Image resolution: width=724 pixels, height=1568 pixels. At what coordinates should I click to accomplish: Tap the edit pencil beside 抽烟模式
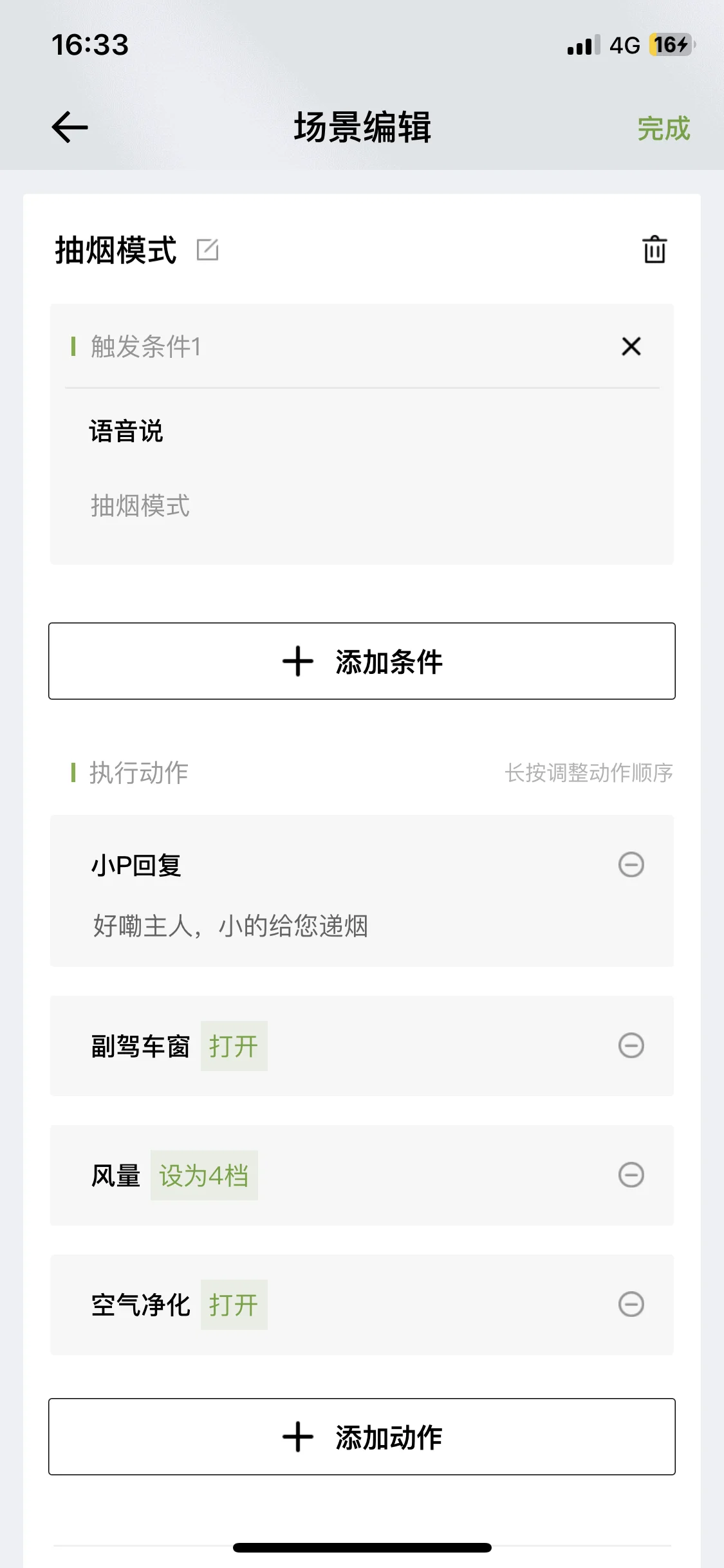click(x=208, y=250)
